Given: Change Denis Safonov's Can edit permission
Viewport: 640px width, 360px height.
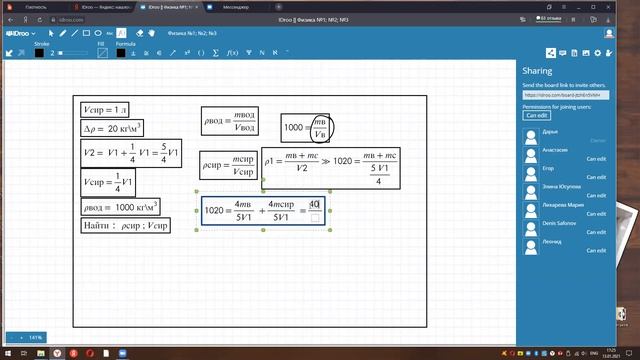Looking at the screenshot, I should [596, 232].
